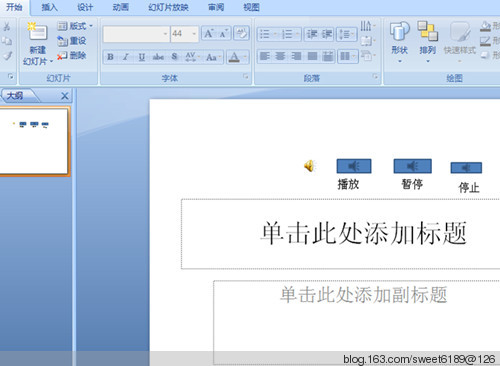Viewport: 500px width, 366px height.
Task: Click the Cut scissors icon
Action: [6, 27]
